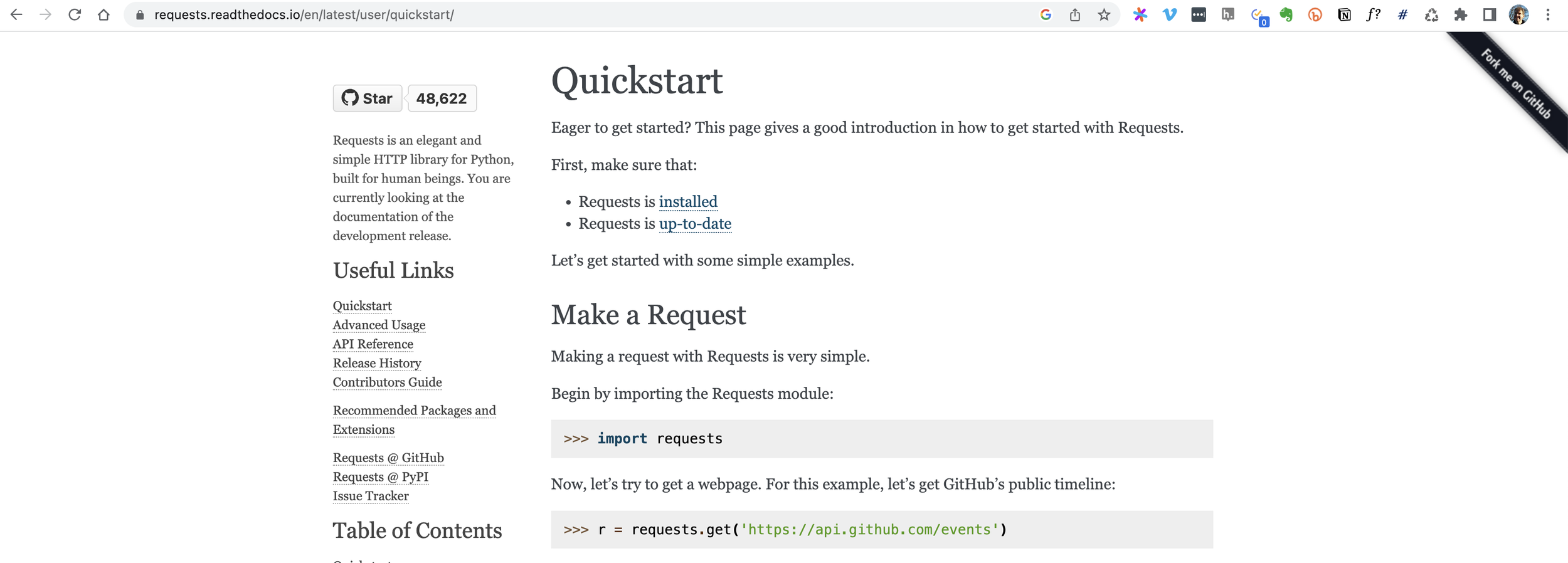Screen dimensions: 1568x563
Task: Reload the page with the refresh icon
Action: click(75, 14)
